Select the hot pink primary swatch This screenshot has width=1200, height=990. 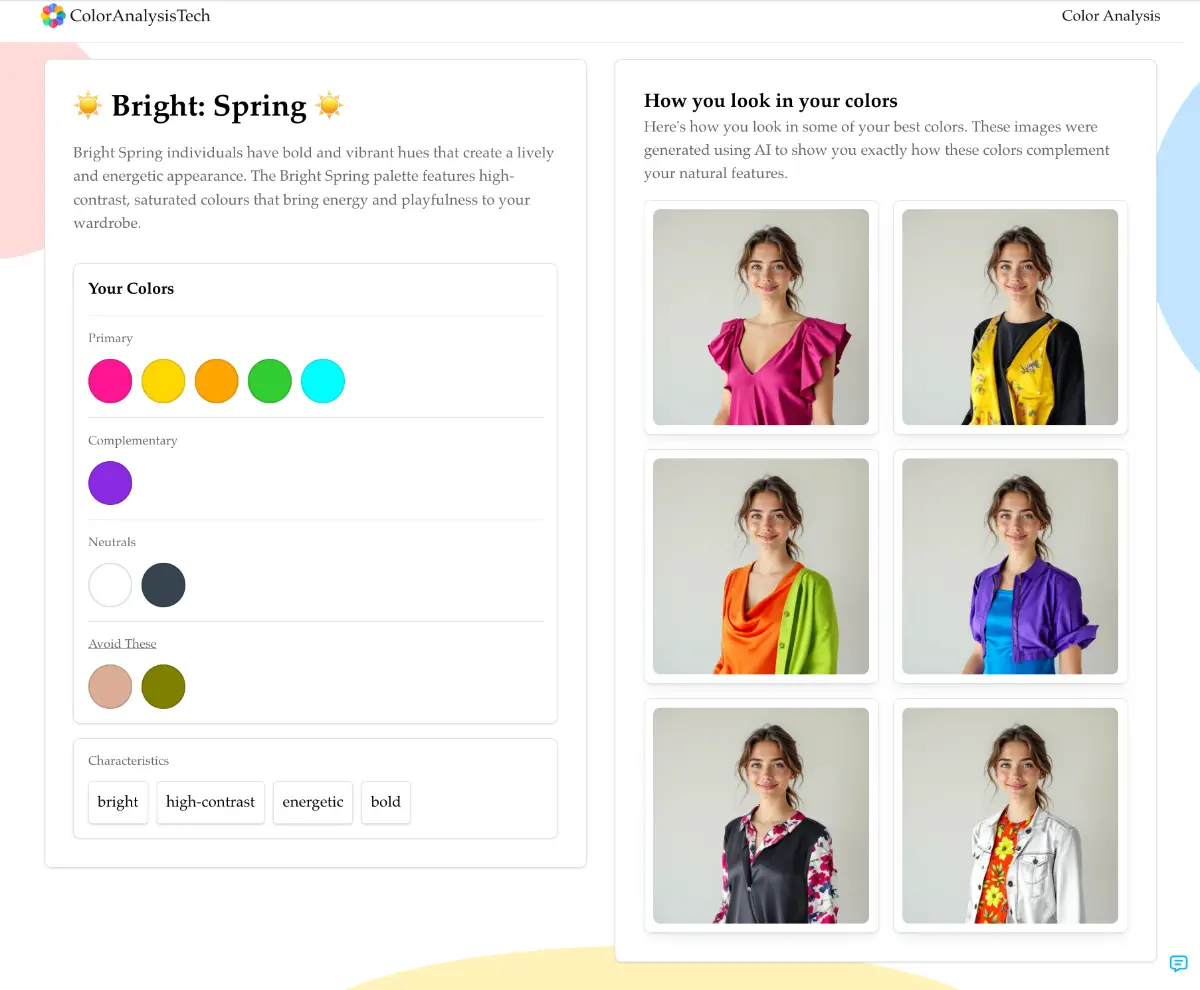[x=110, y=381]
